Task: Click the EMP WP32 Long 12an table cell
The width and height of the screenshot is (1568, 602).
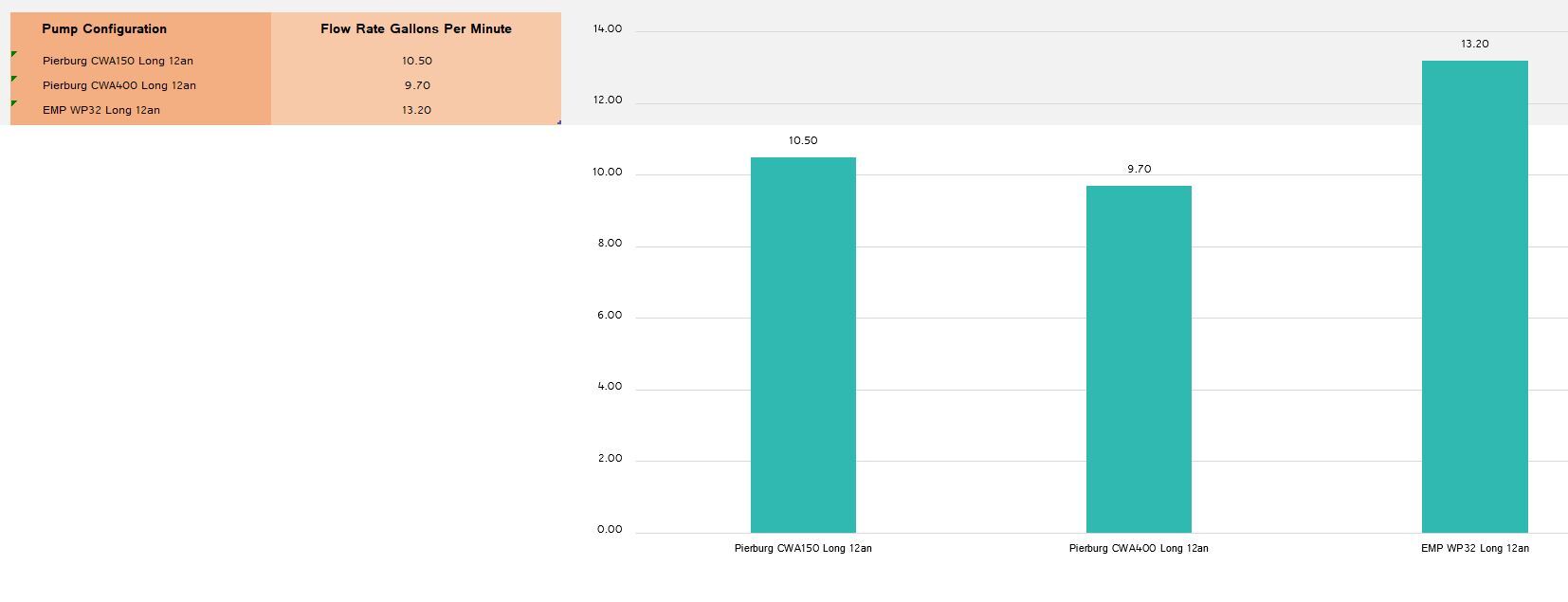Action: [x=140, y=110]
